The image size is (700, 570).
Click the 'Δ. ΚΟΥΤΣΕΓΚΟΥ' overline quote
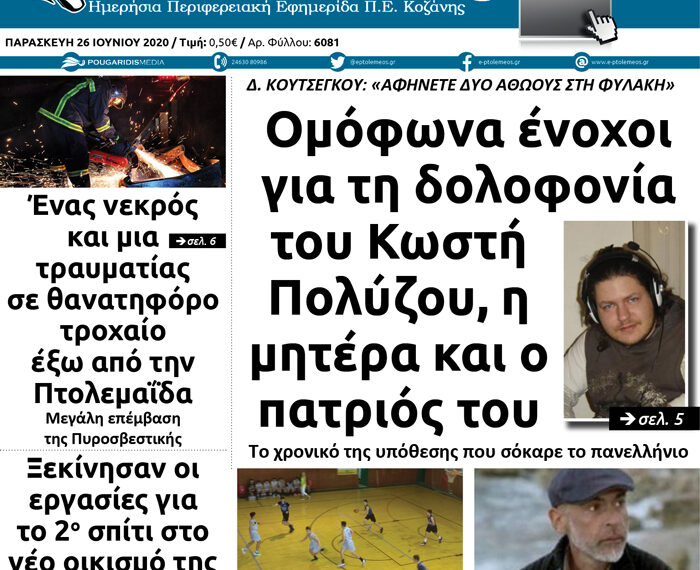pos(460,84)
